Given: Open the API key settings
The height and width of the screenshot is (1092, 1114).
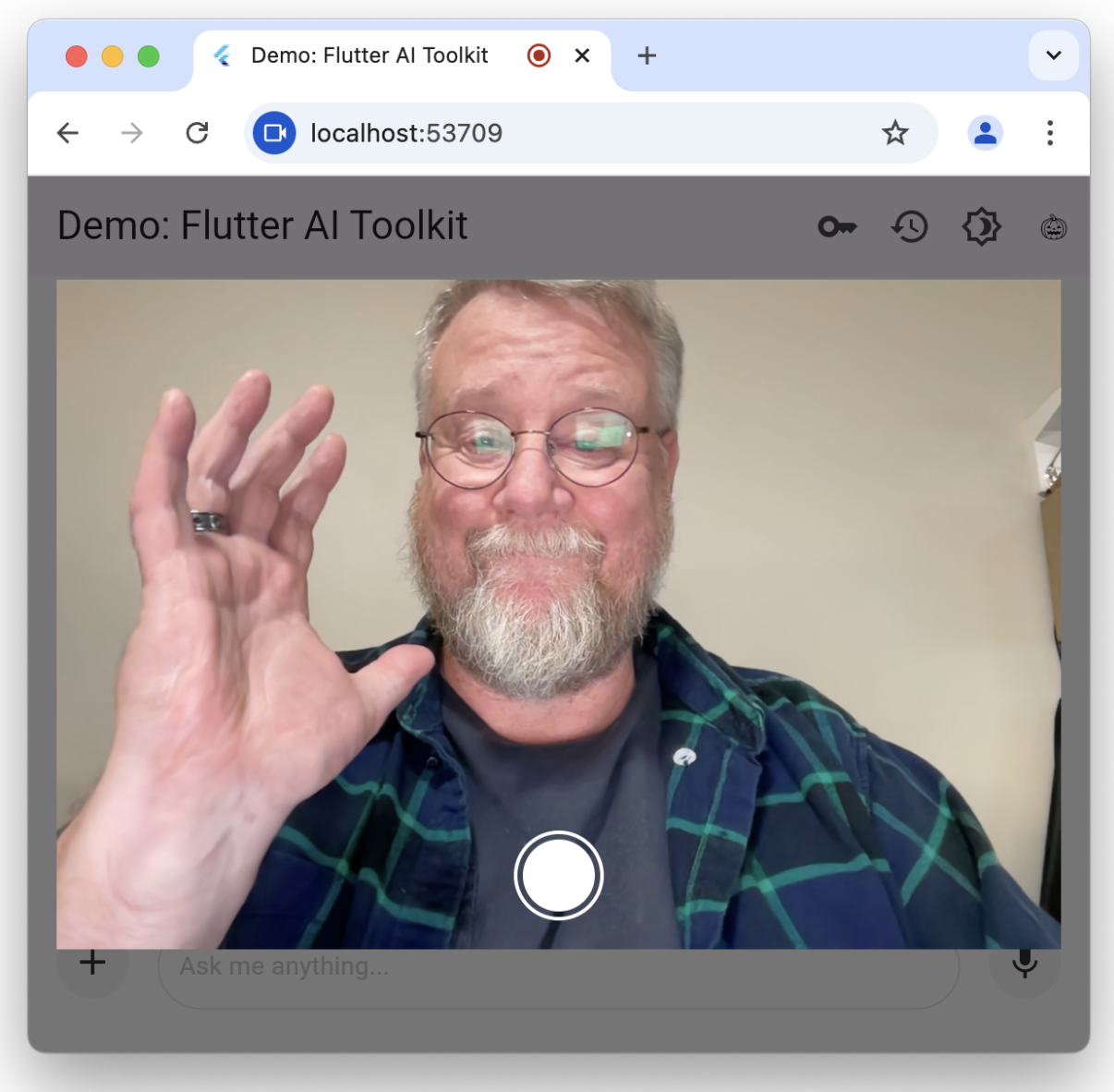Looking at the screenshot, I should point(836,226).
